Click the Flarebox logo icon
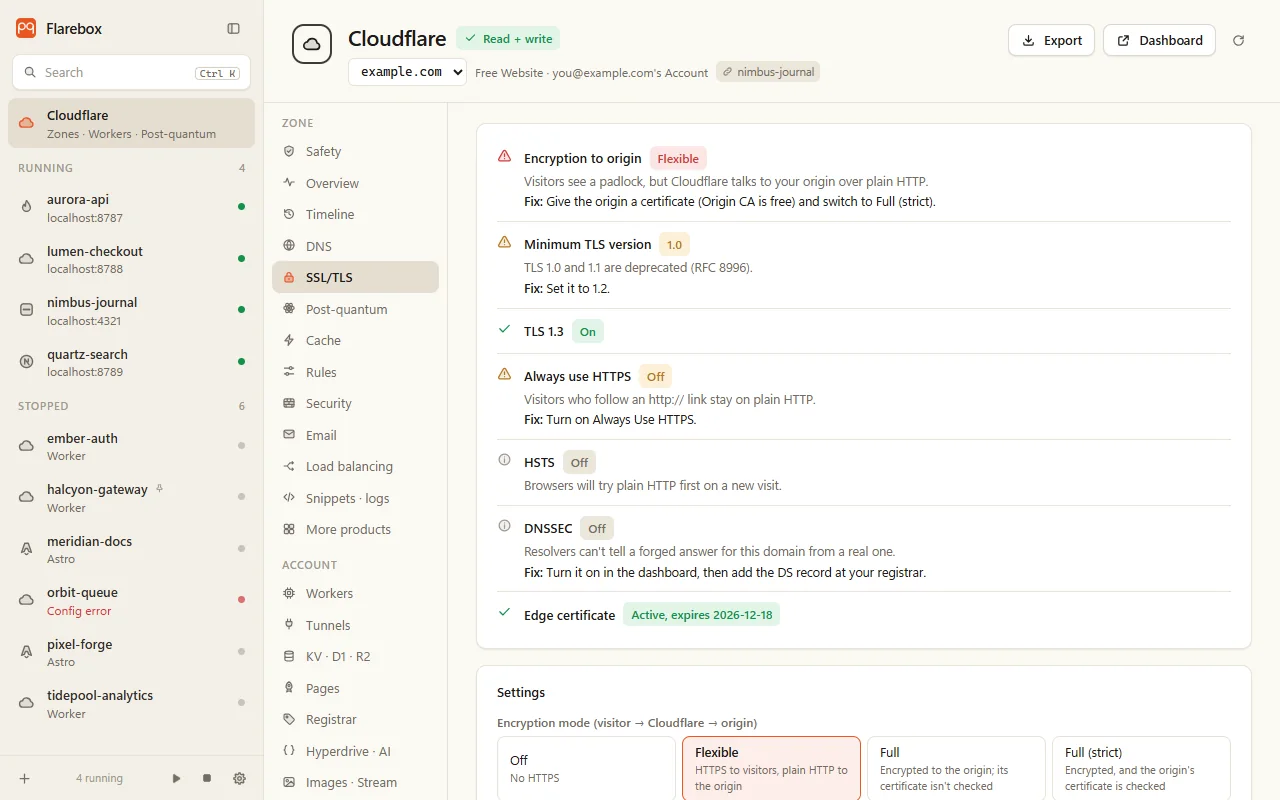This screenshot has width=1280, height=800. click(x=26, y=28)
